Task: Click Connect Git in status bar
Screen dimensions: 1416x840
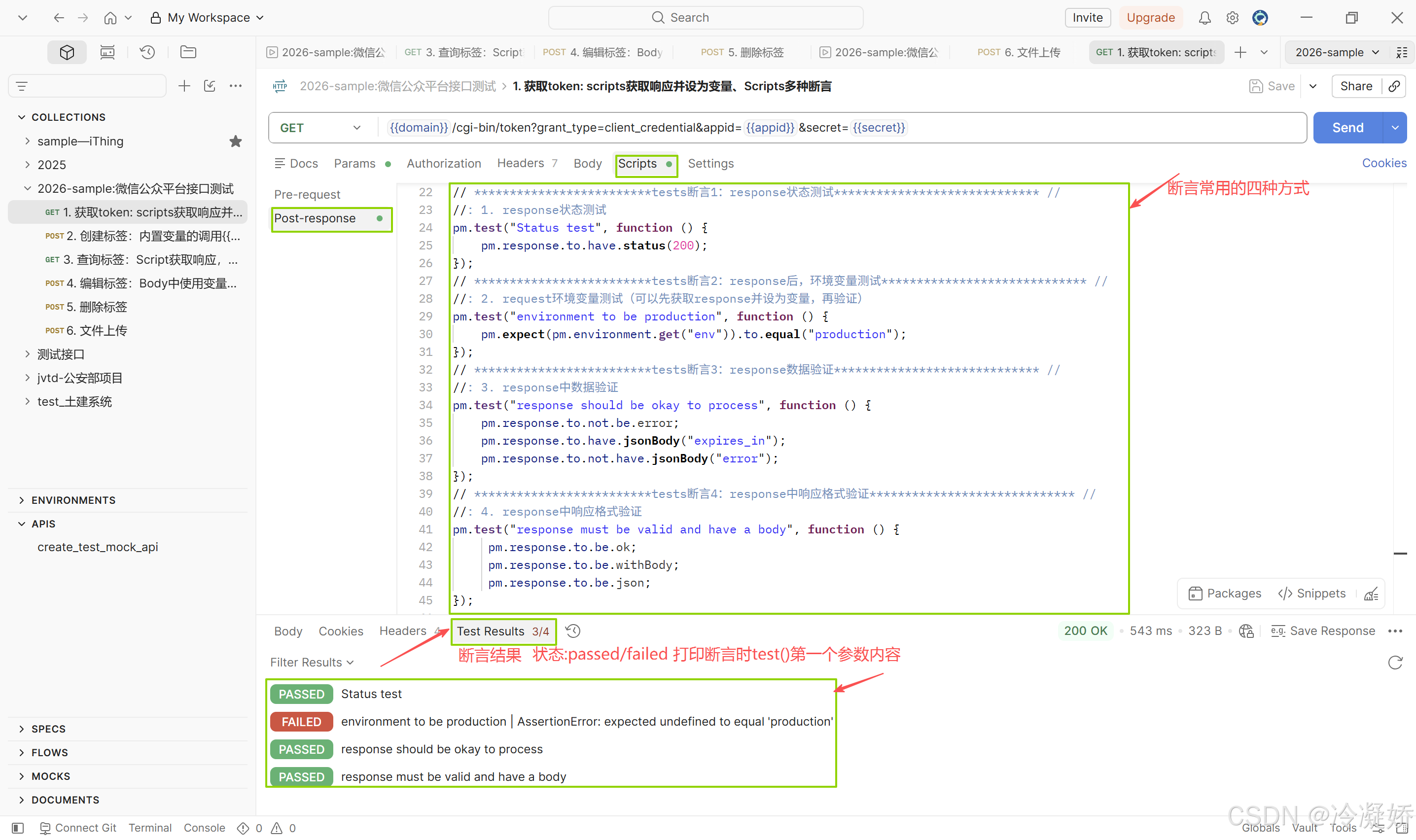Action: pyautogui.click(x=78, y=828)
